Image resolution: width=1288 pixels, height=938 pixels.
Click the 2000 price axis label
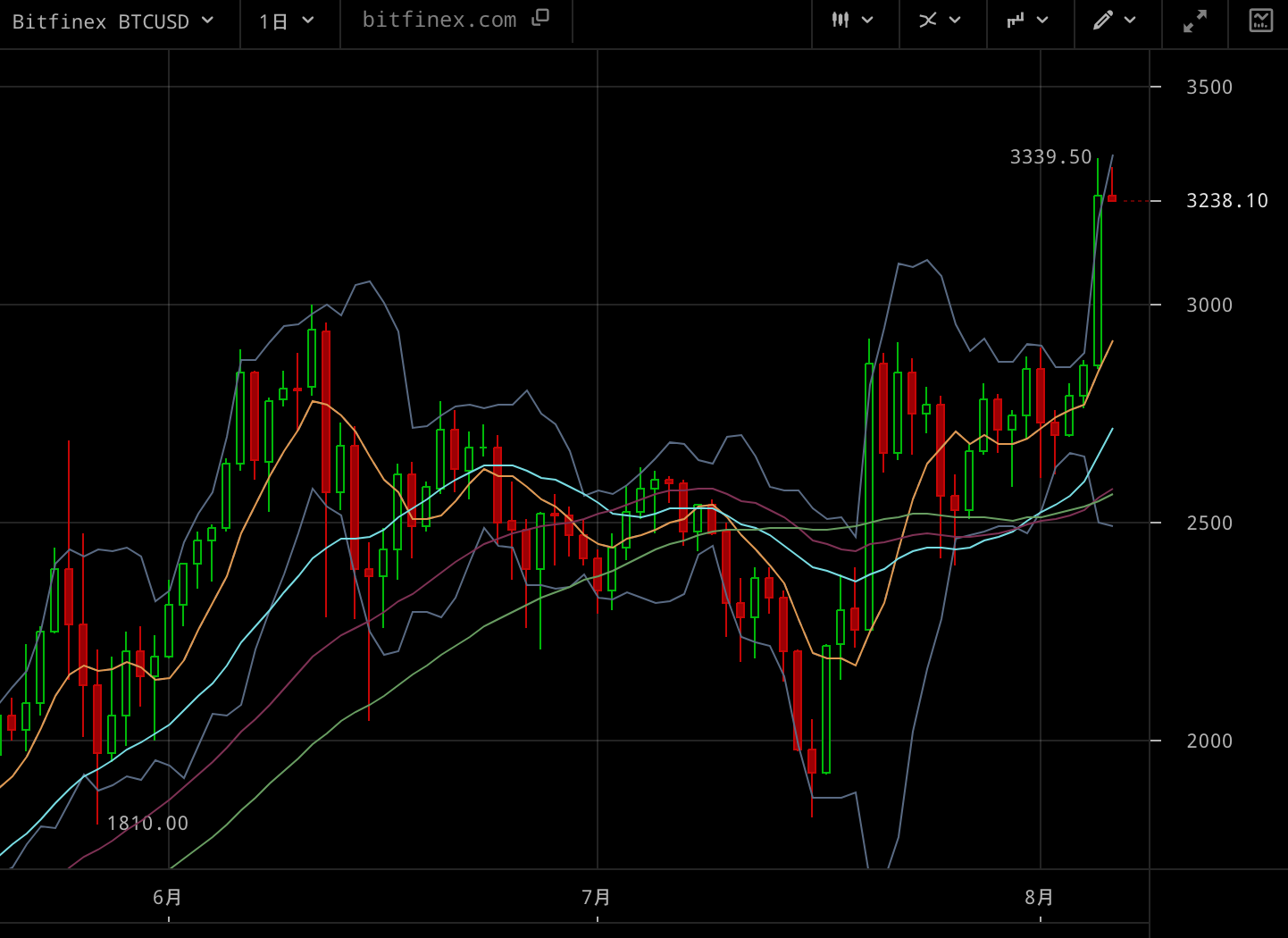[1209, 741]
